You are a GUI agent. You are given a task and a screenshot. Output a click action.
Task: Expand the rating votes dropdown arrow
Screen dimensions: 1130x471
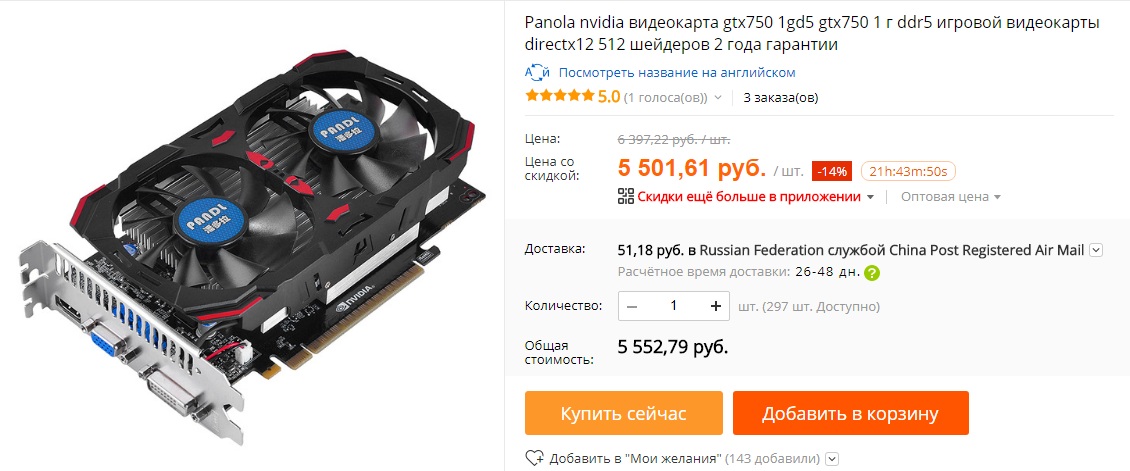(x=717, y=98)
